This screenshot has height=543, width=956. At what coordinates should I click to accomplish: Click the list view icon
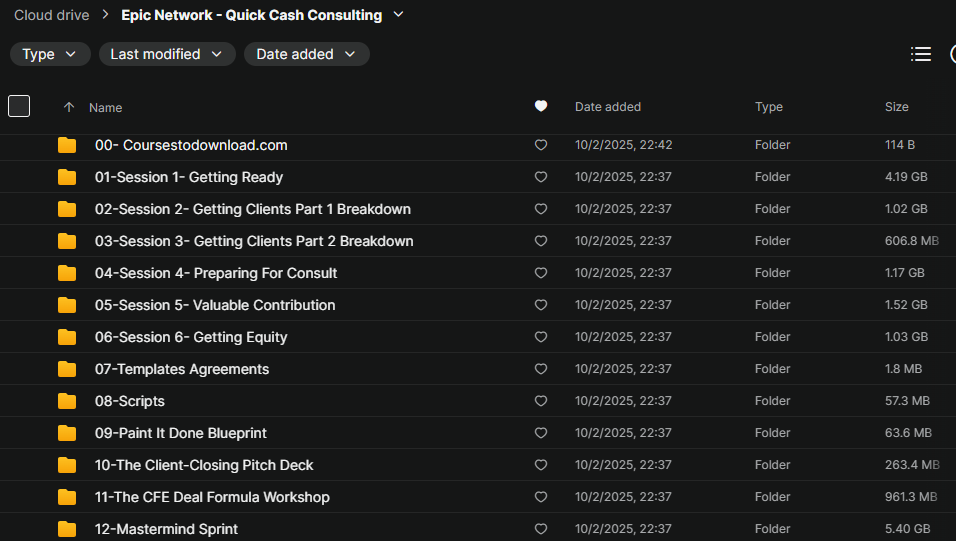click(x=921, y=54)
